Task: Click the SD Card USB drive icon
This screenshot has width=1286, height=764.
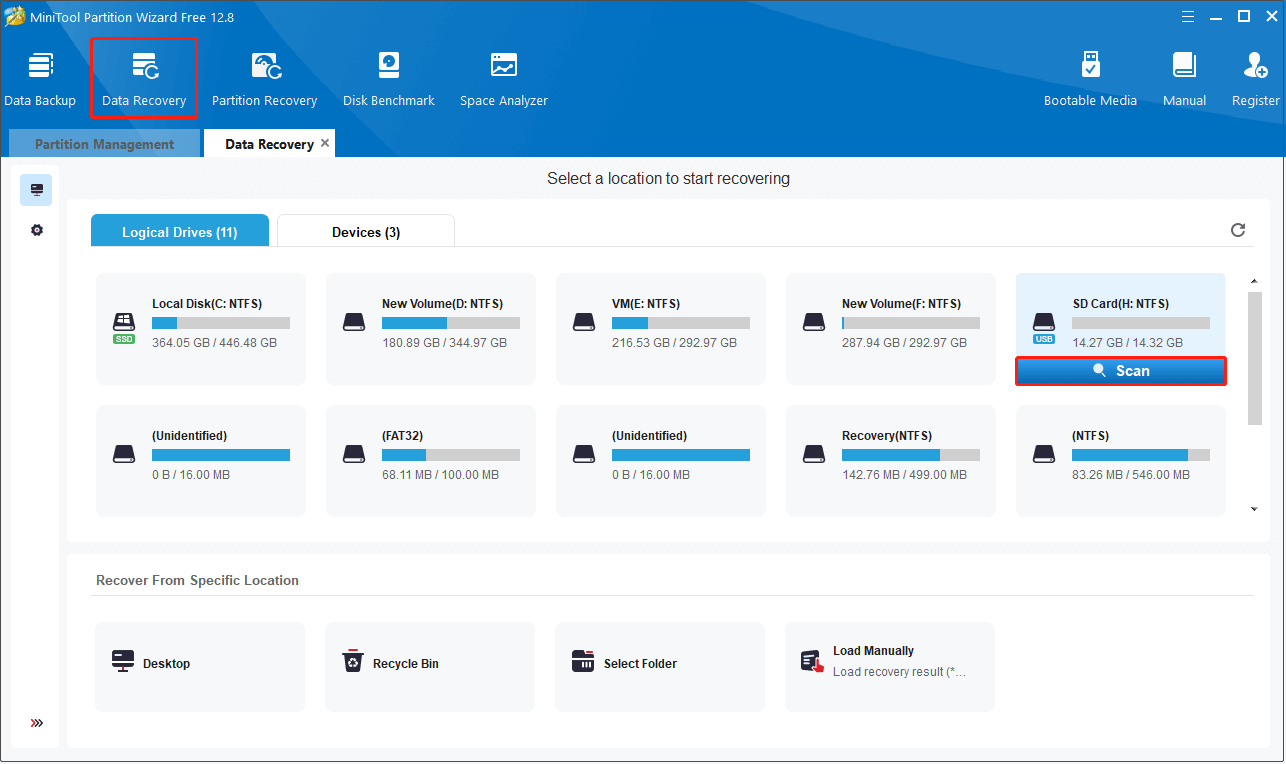Action: tap(1044, 327)
